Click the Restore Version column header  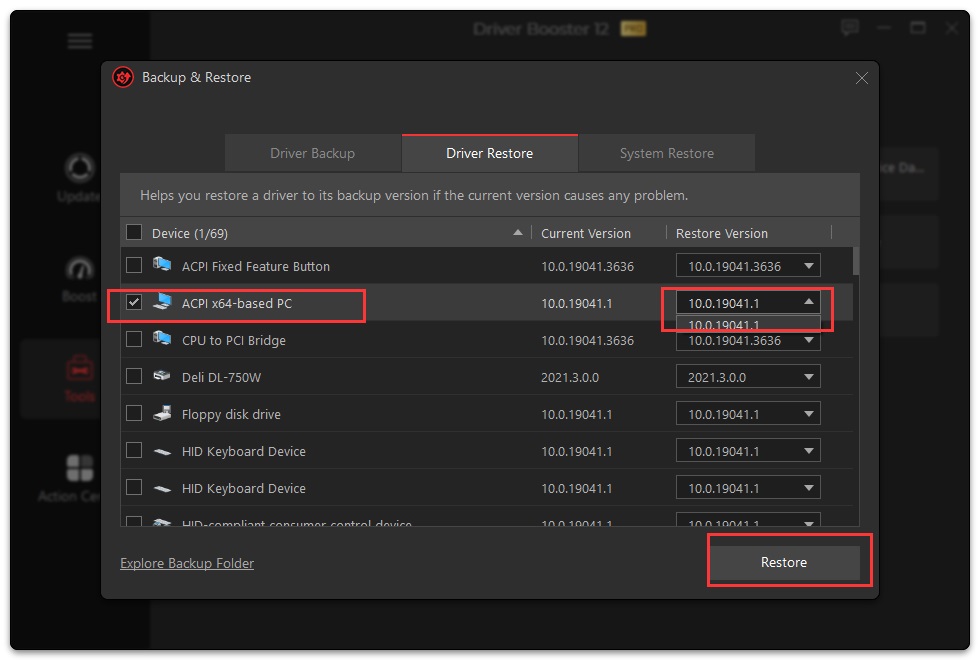pos(721,233)
